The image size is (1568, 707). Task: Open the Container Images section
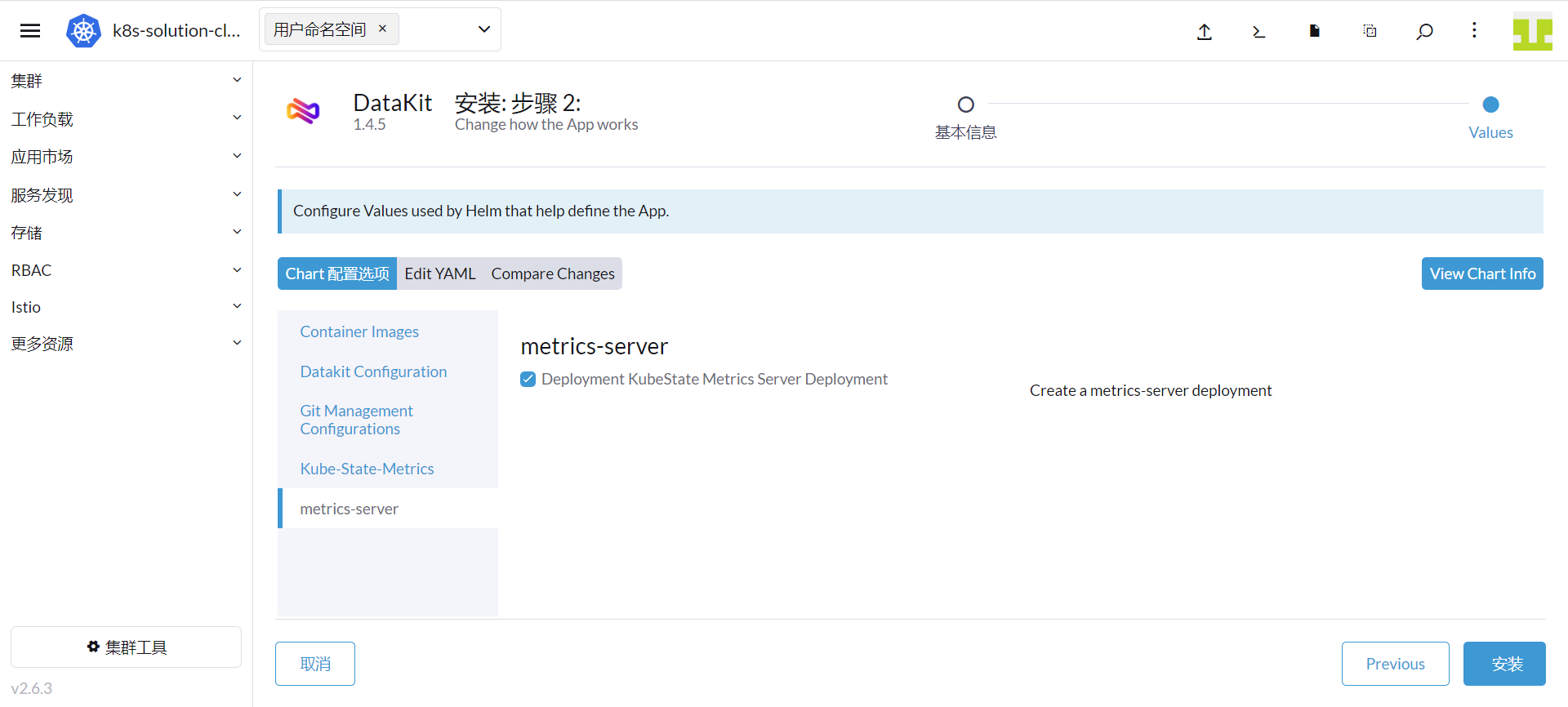click(x=388, y=331)
